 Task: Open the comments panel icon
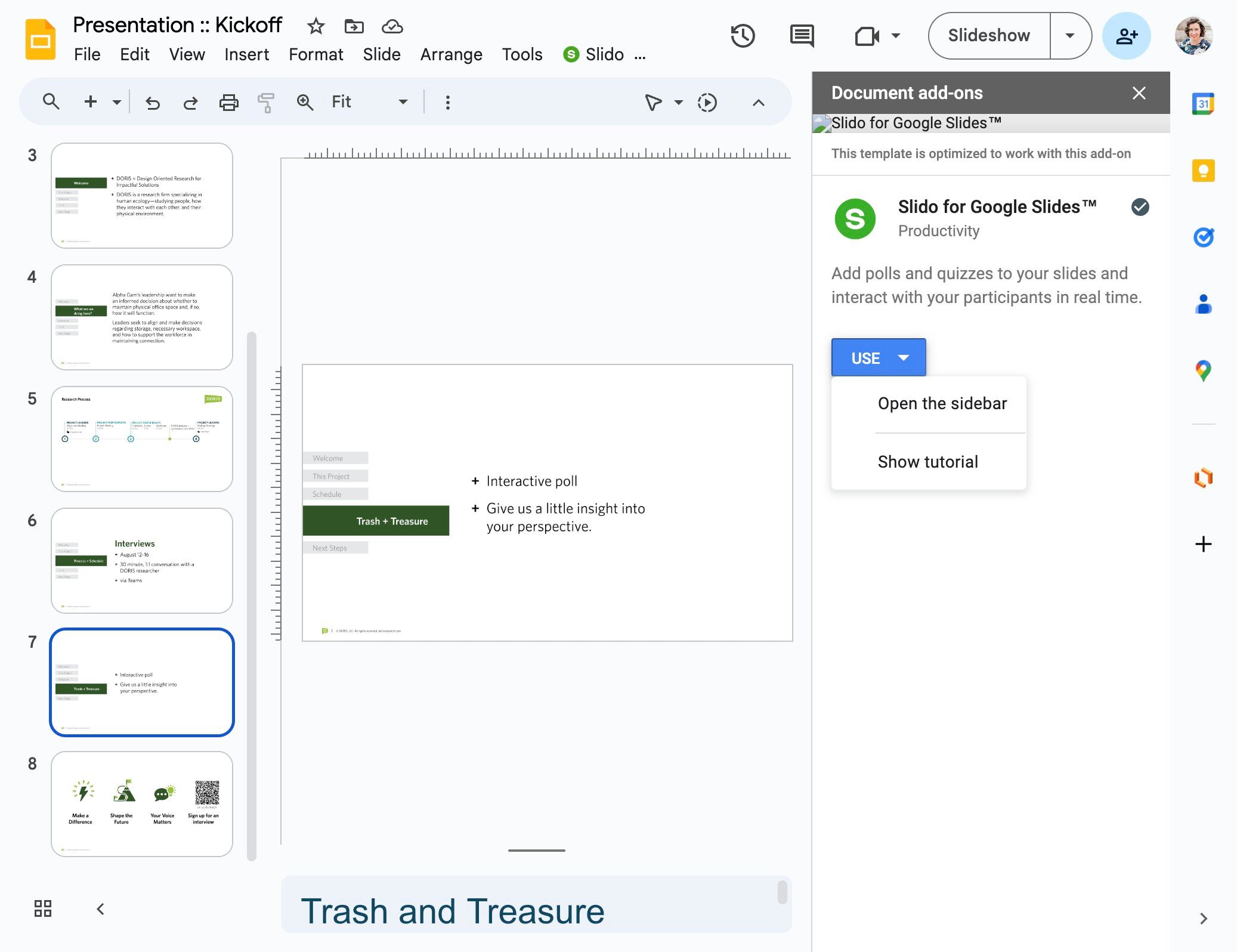coord(802,36)
